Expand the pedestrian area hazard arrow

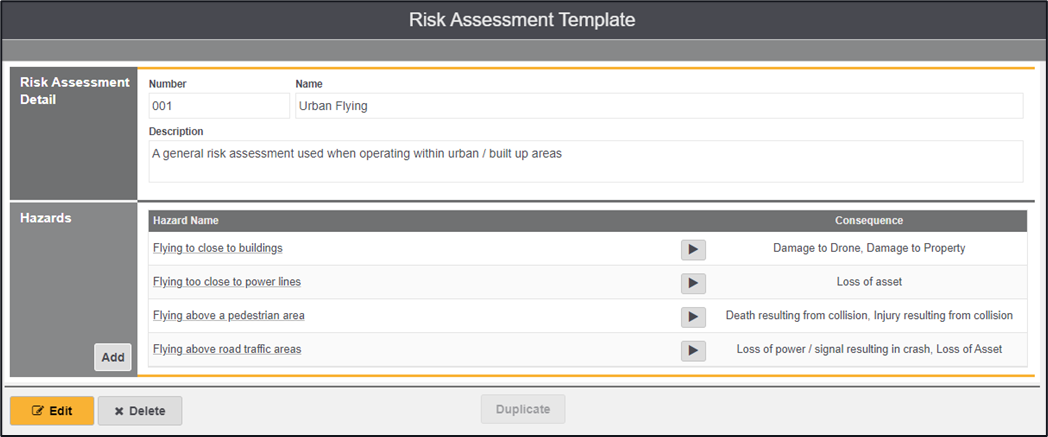(x=693, y=317)
